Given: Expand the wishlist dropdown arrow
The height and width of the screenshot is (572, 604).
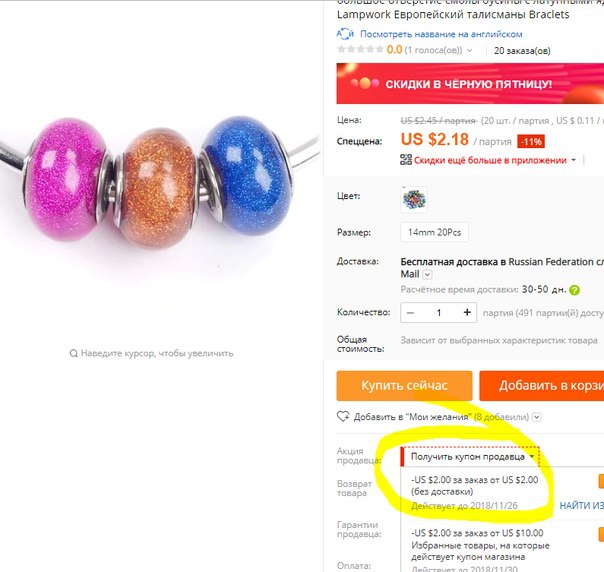Looking at the screenshot, I should 537,417.
